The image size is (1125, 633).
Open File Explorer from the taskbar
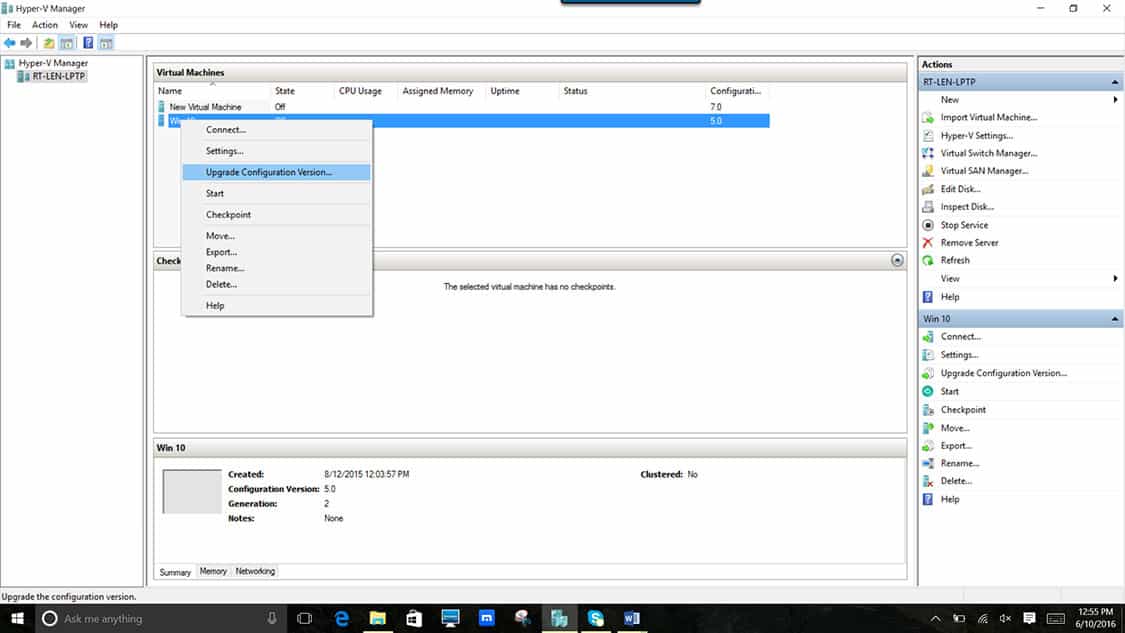[377, 619]
